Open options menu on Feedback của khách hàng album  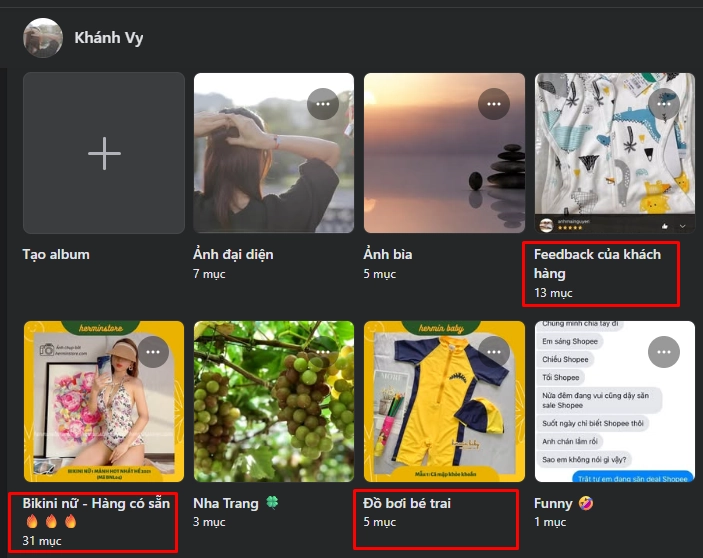664,104
